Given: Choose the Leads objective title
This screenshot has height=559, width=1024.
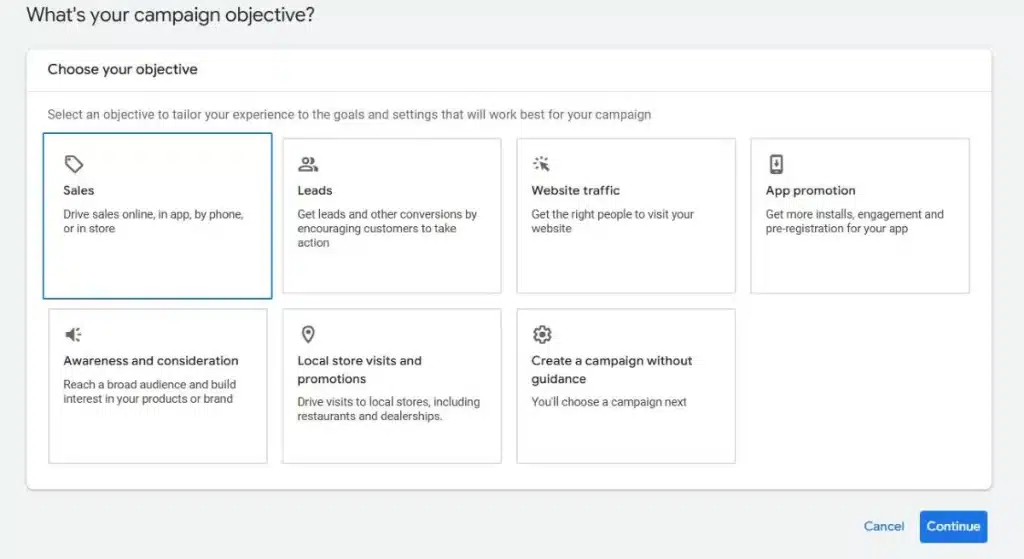Looking at the screenshot, I should point(315,190).
